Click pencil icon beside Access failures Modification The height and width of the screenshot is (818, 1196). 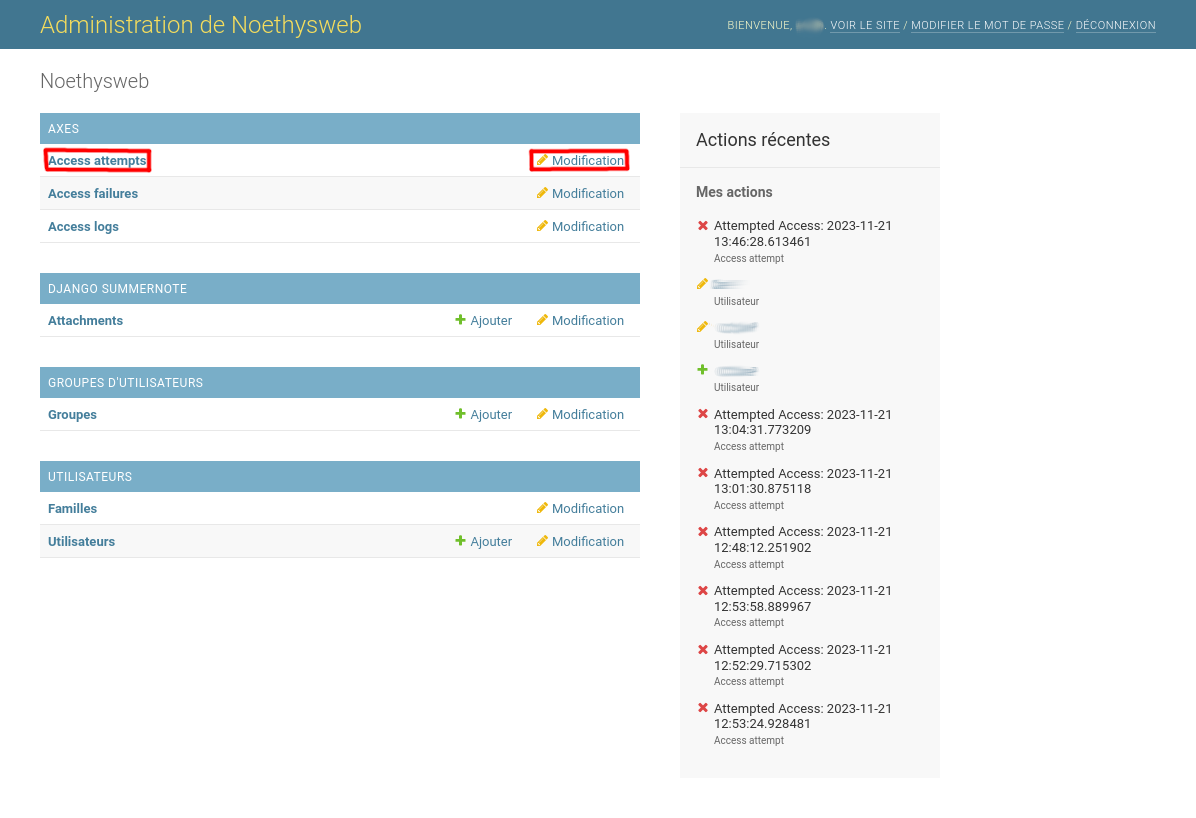pyautogui.click(x=542, y=193)
